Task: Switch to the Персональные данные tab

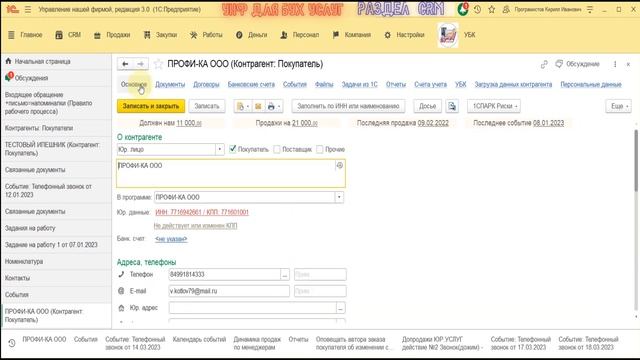Action: [x=591, y=84]
